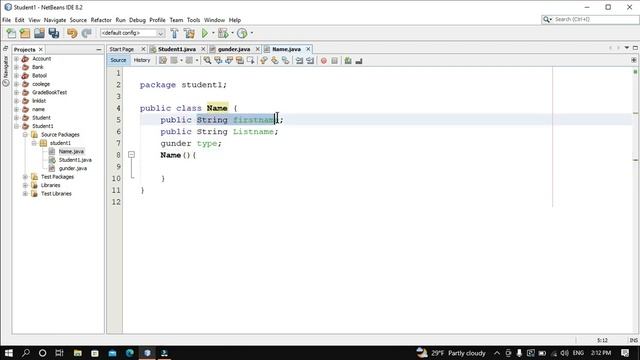The height and width of the screenshot is (360, 640).
Task: Click the New File toolbar icon
Action: click(x=11, y=33)
